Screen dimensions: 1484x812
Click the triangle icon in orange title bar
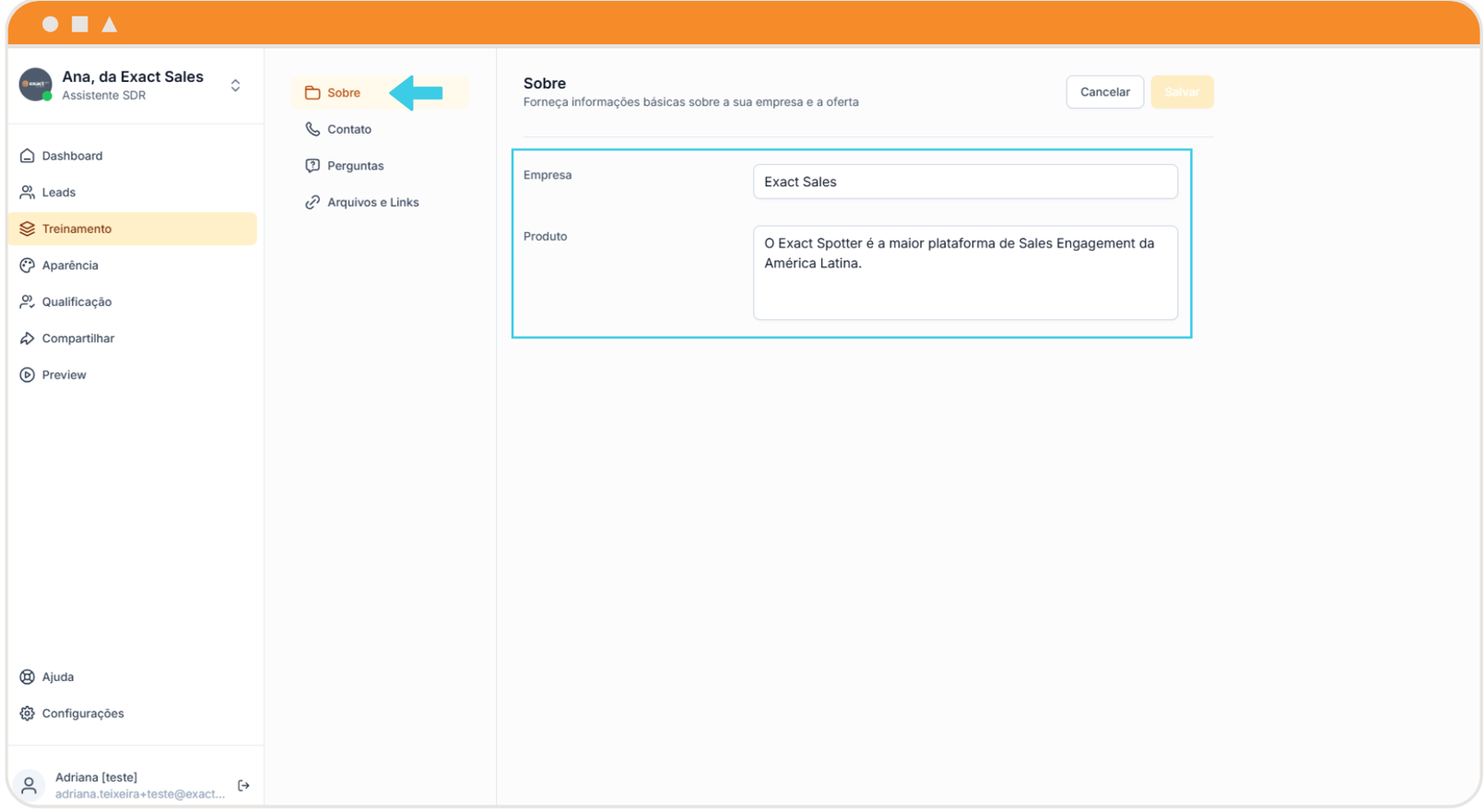click(x=110, y=24)
